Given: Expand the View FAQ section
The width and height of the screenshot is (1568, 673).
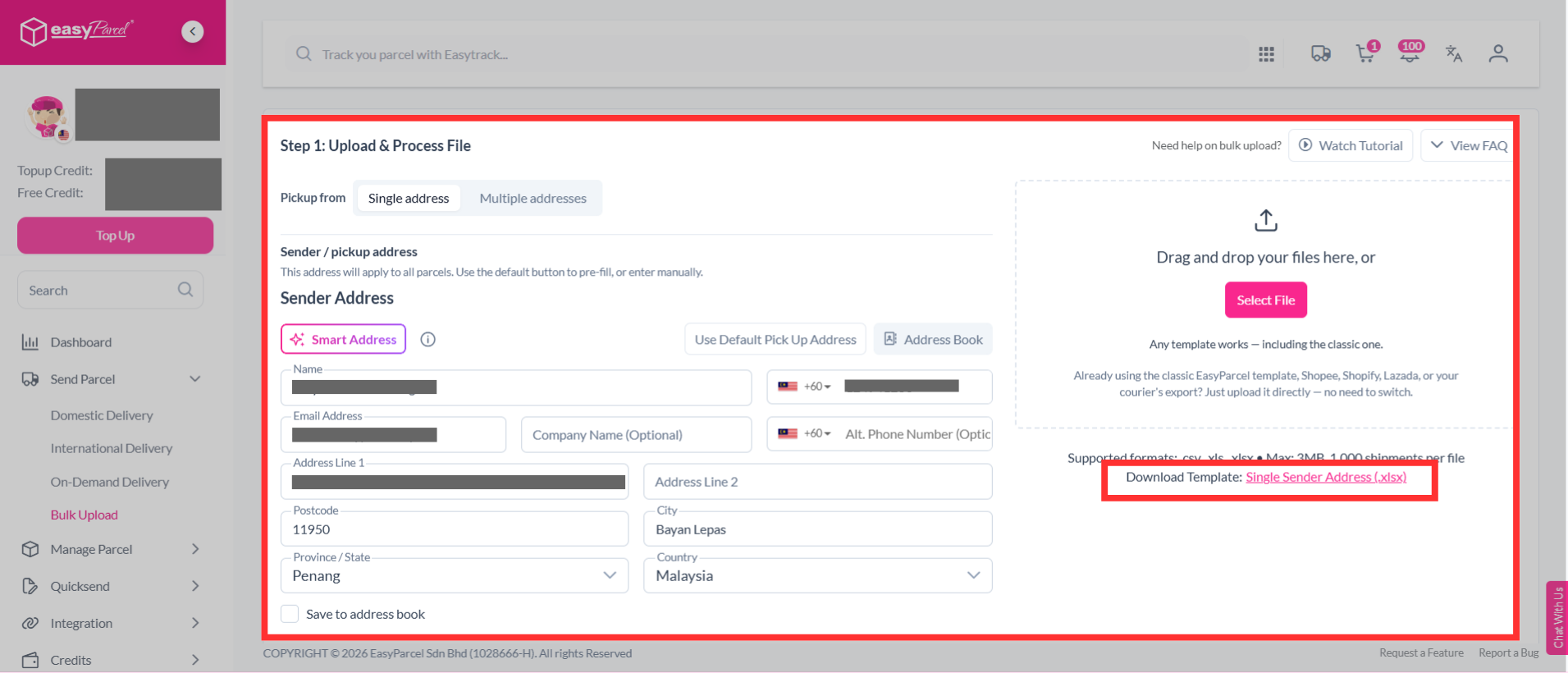Looking at the screenshot, I should pyautogui.click(x=1469, y=145).
